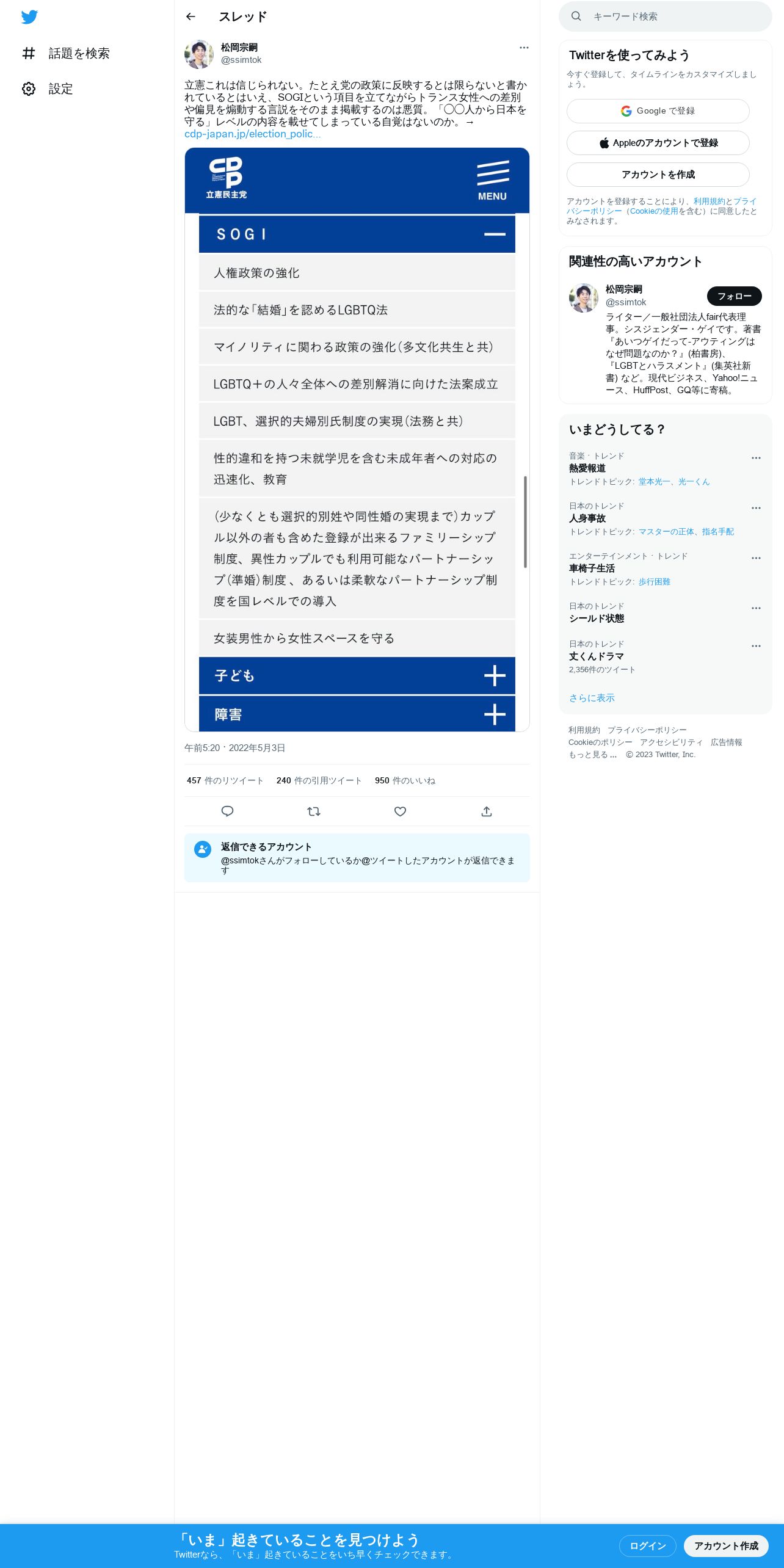Open the tweet author's avatar photo
Screen dimensions: 784x1568
pos(199,54)
